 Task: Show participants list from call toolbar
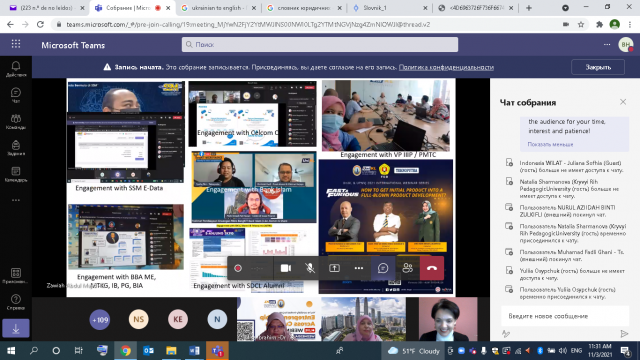[407, 268]
